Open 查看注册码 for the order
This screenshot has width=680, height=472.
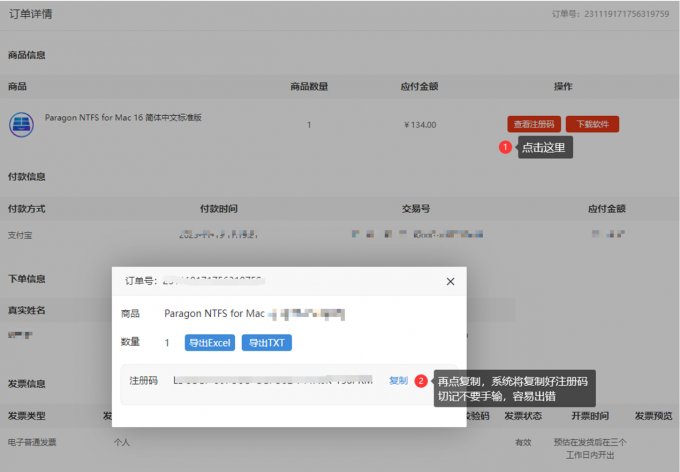point(534,124)
